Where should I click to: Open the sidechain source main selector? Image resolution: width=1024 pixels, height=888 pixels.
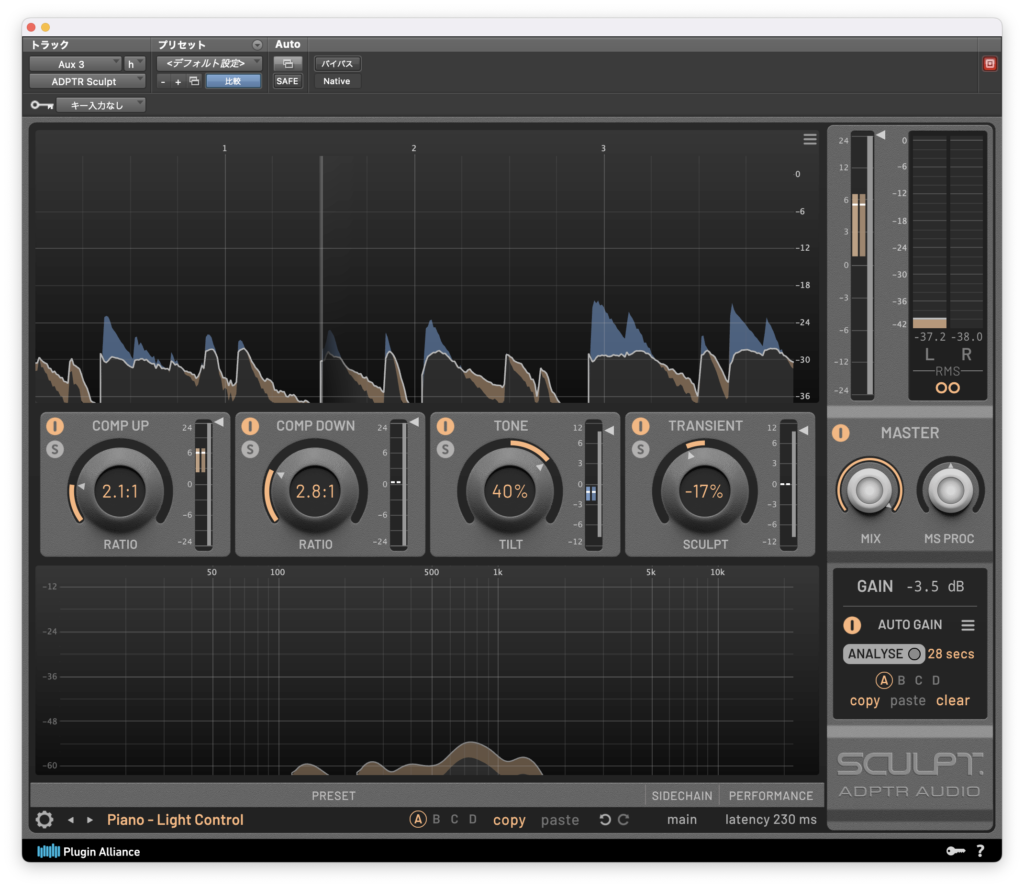(x=682, y=819)
